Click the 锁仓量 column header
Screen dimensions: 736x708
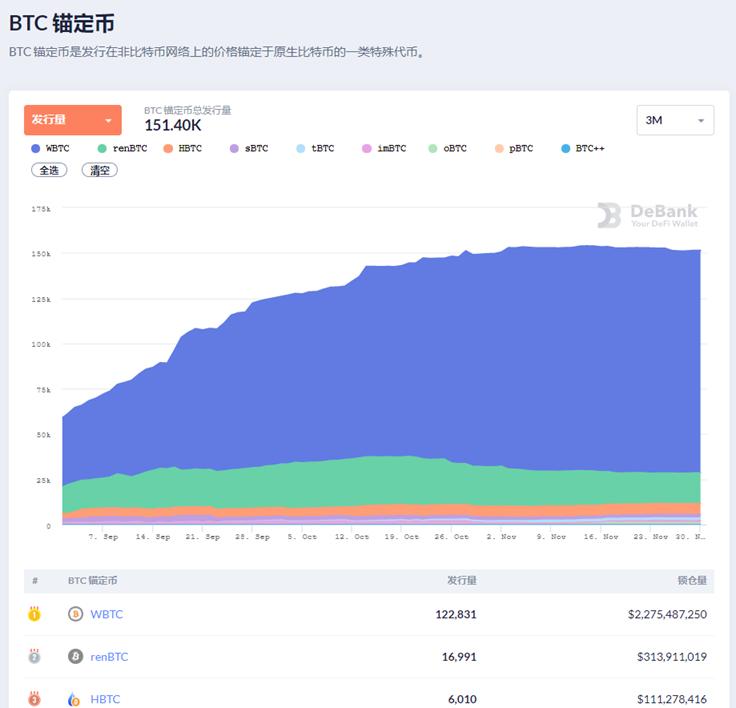(692, 580)
